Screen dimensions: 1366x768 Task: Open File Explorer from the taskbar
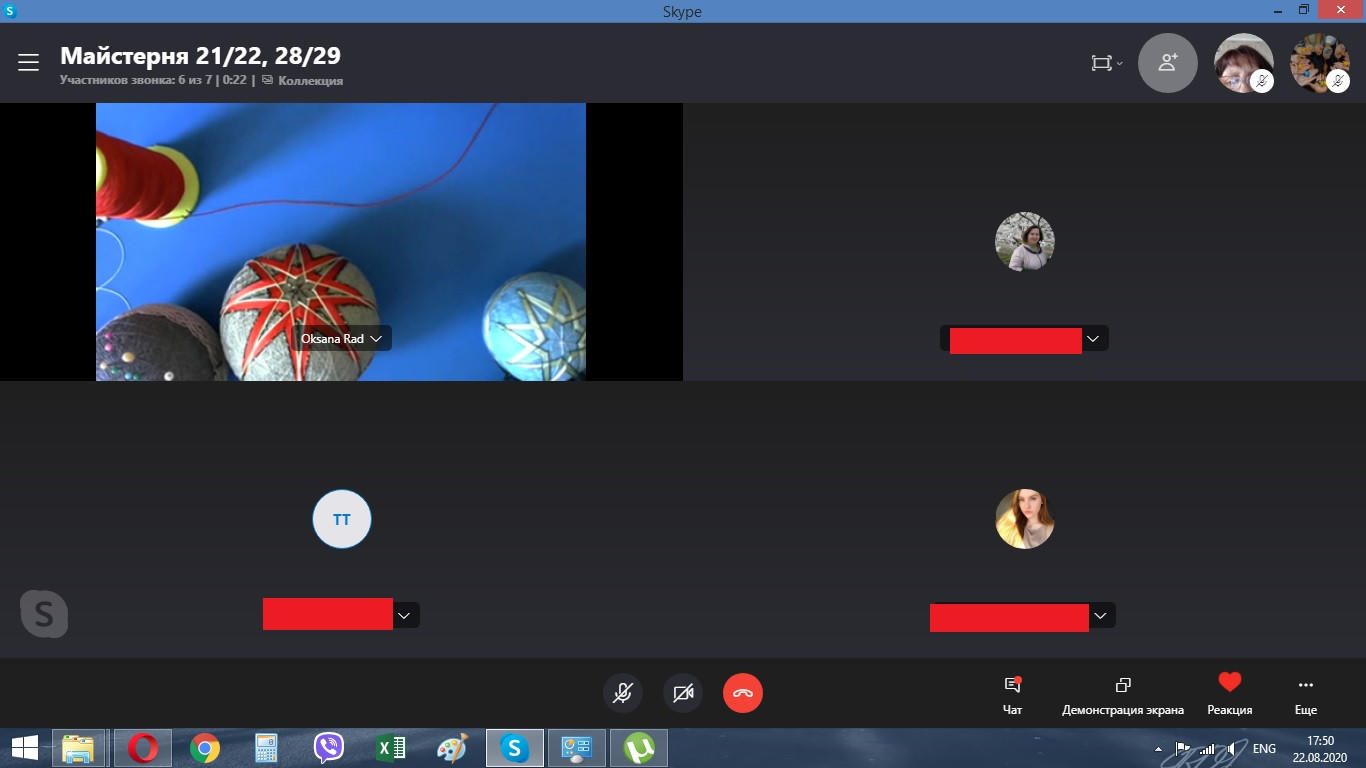pos(78,748)
